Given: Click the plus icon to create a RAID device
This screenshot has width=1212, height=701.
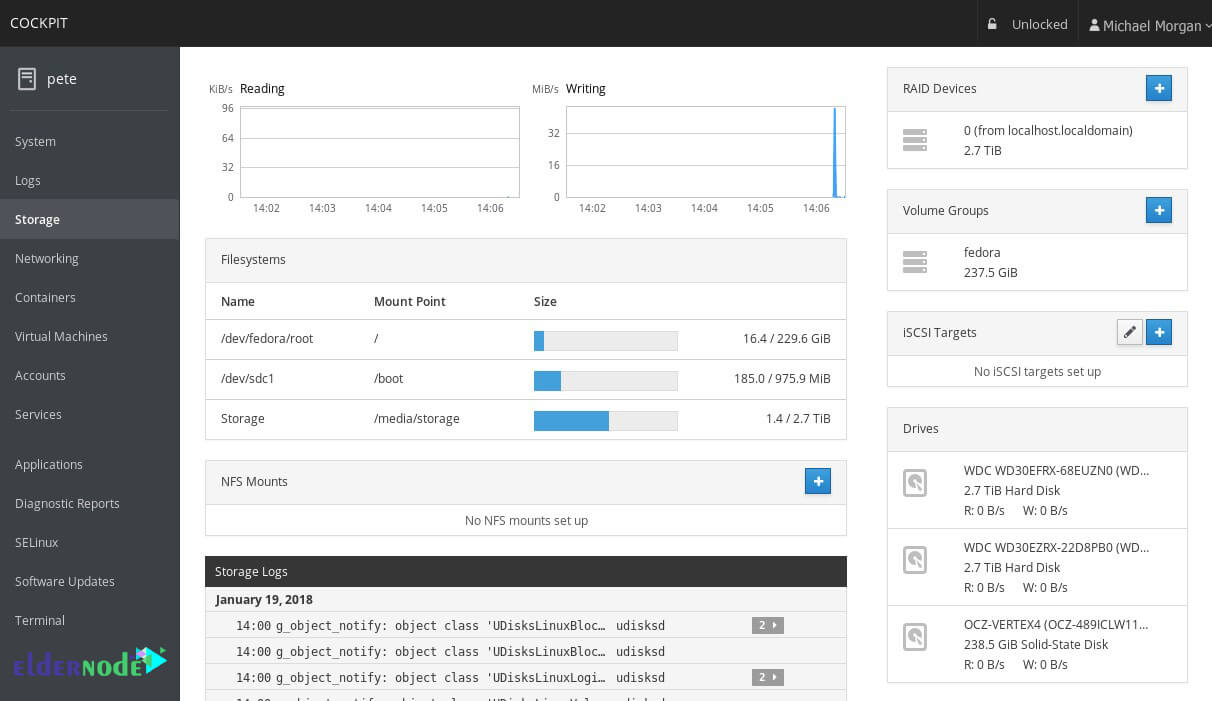Looking at the screenshot, I should coord(1159,88).
